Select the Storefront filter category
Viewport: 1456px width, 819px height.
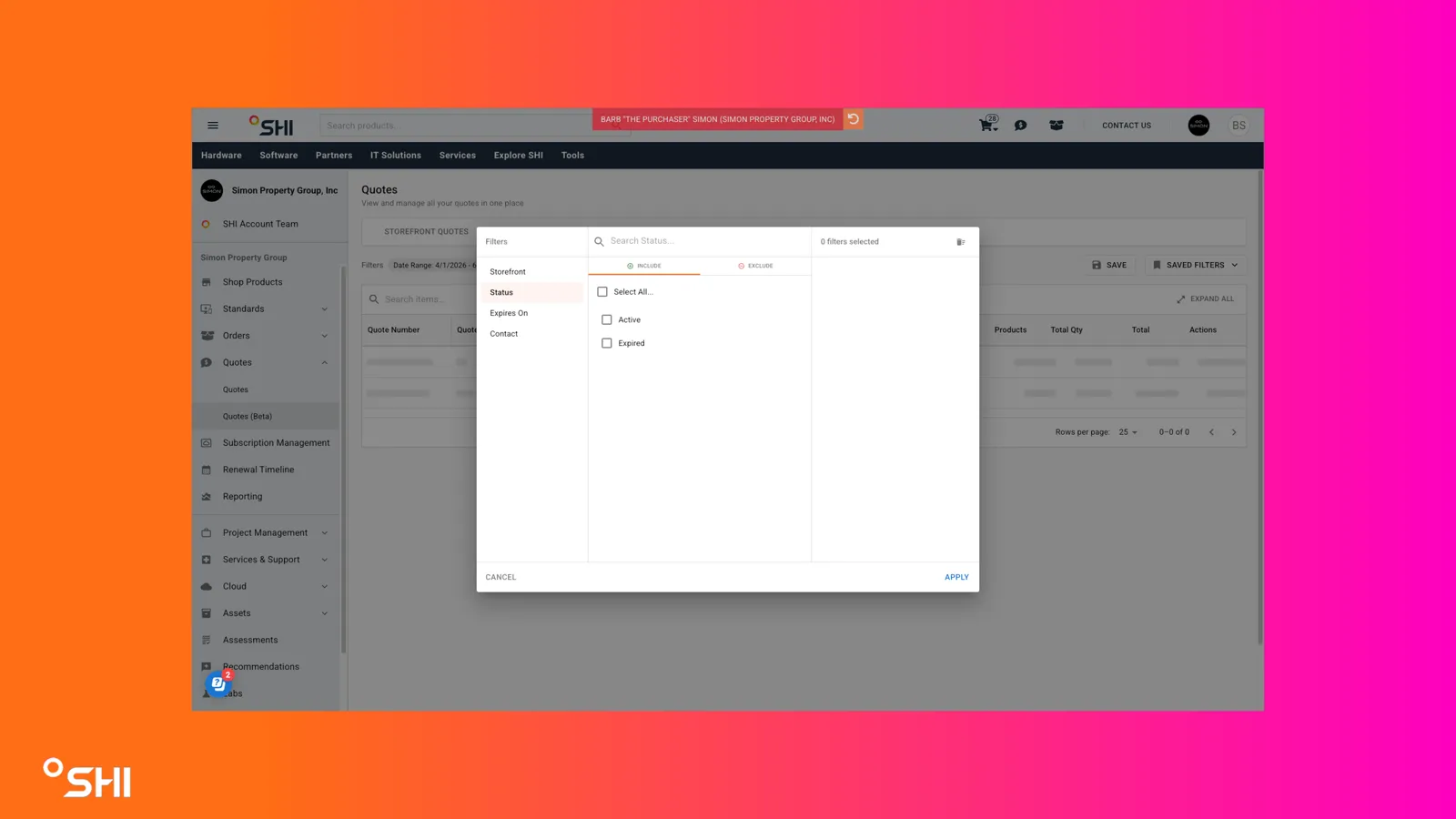(531, 272)
